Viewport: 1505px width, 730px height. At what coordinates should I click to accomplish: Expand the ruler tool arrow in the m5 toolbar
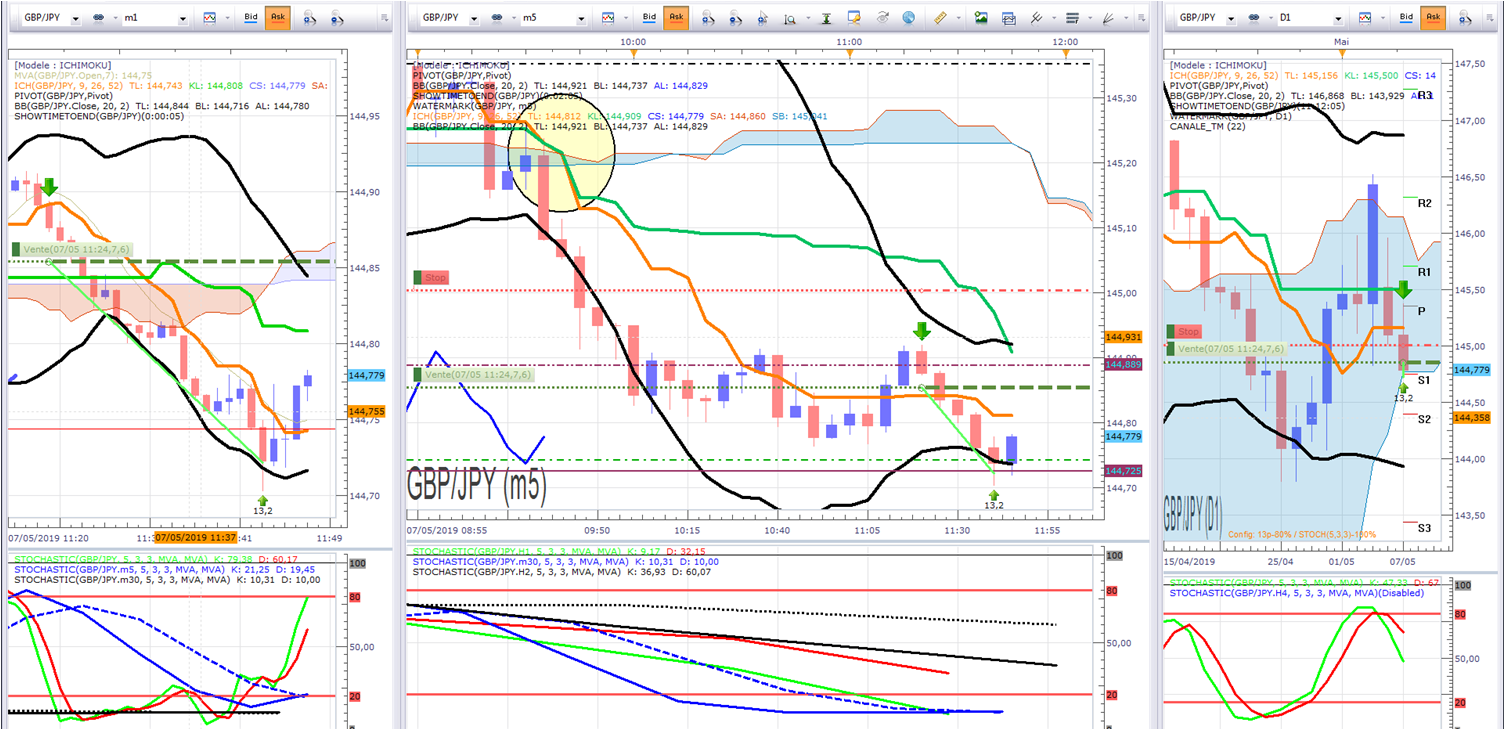[x=959, y=18]
